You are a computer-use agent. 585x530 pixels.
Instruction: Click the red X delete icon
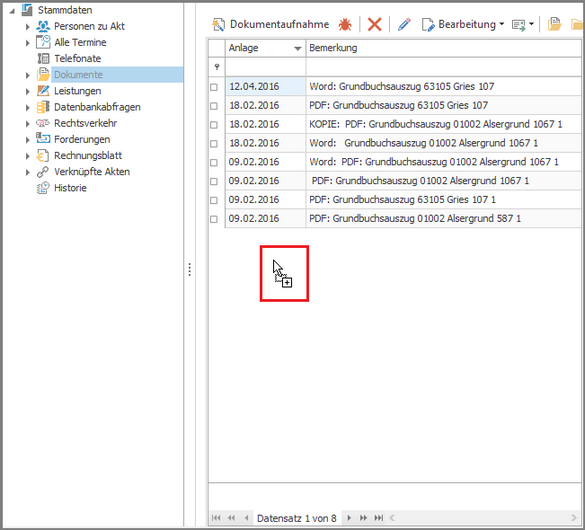(x=374, y=25)
